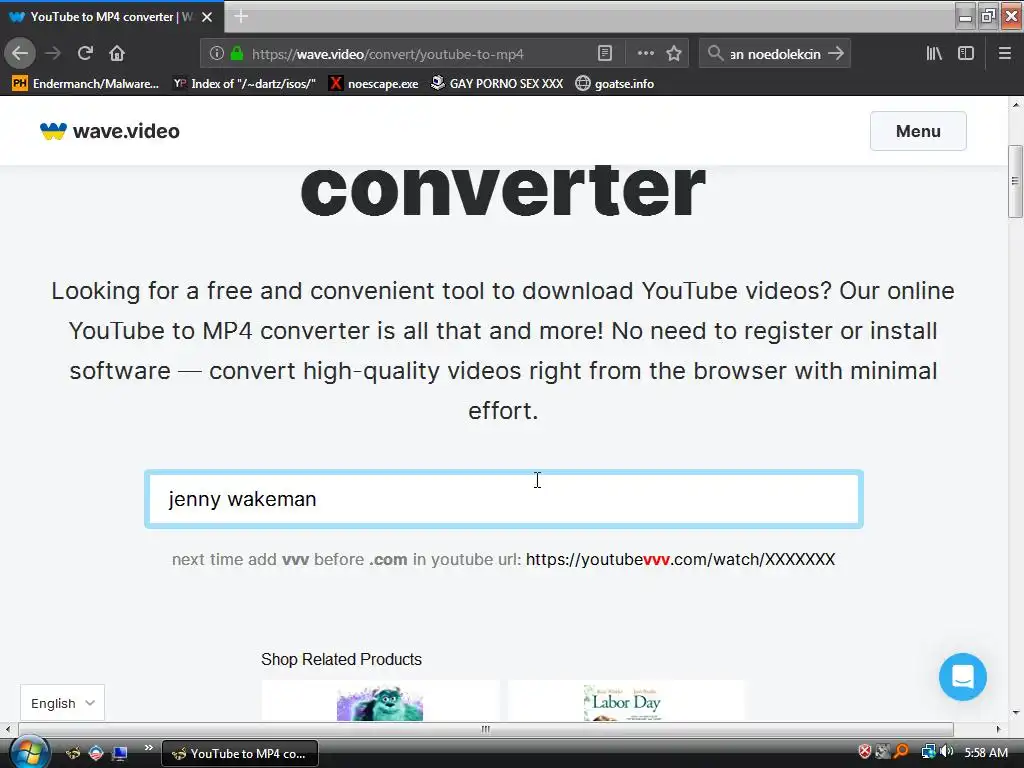Click the 5:58 AM taskbar clock
The width and height of the screenshot is (1024, 768).
[x=985, y=752]
